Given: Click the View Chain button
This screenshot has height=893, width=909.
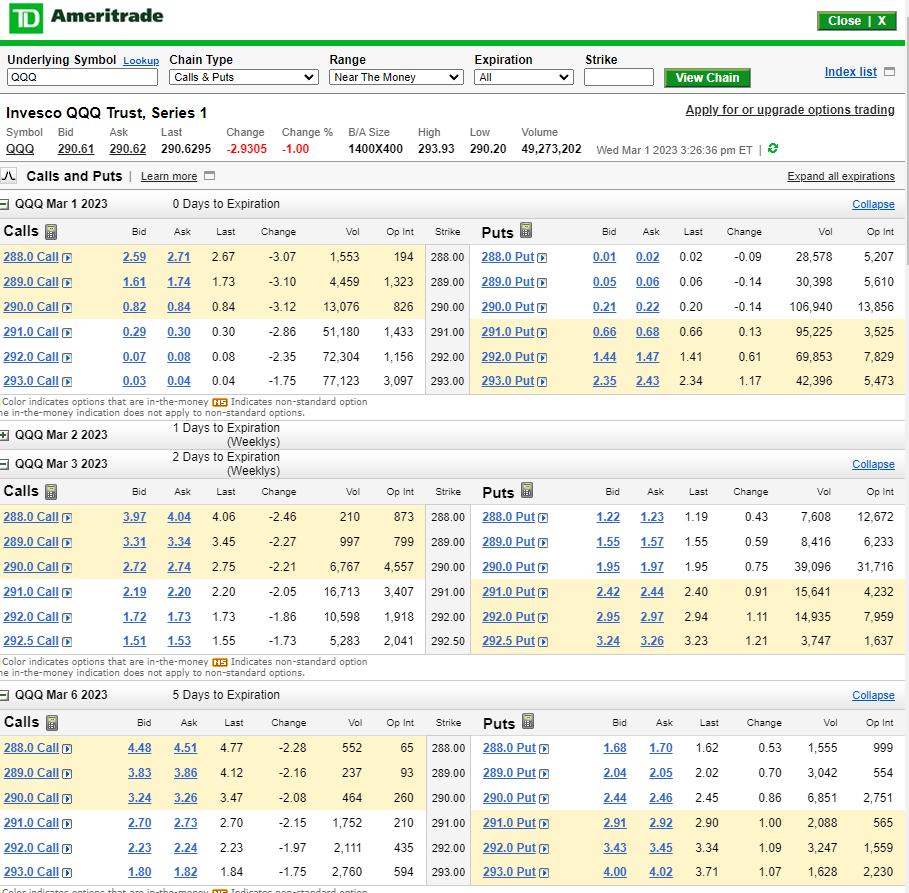Looking at the screenshot, I should [x=707, y=78].
